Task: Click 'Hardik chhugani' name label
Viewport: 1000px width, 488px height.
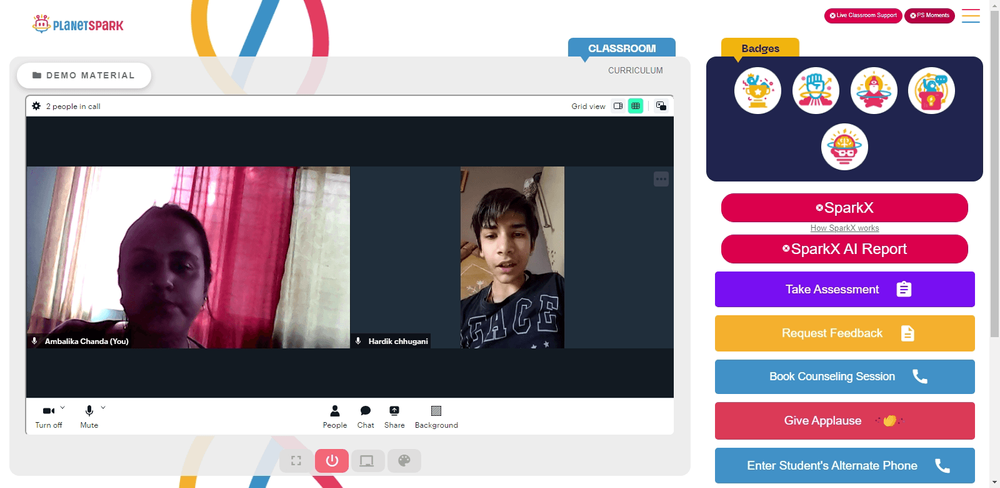Action: click(x=397, y=341)
